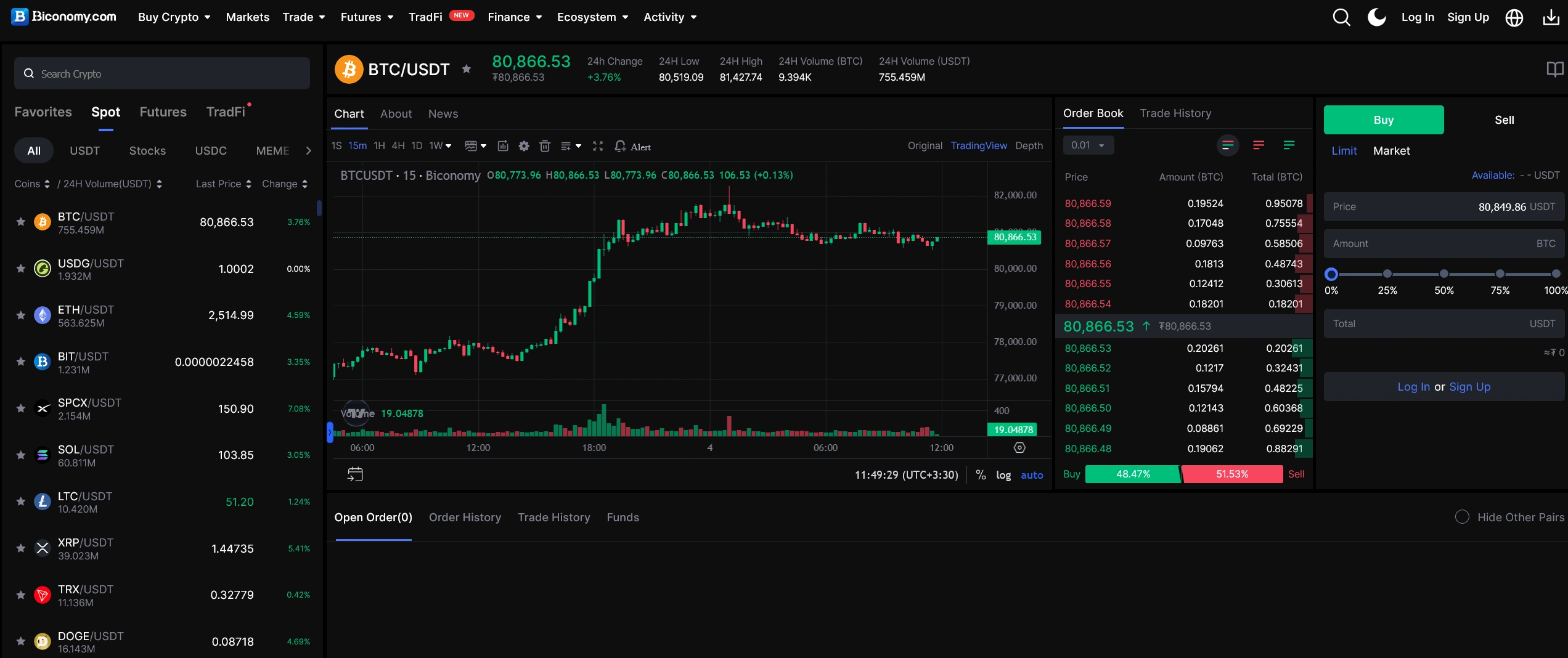Switch to the Order History tab
The image size is (1568, 658).
(x=465, y=518)
